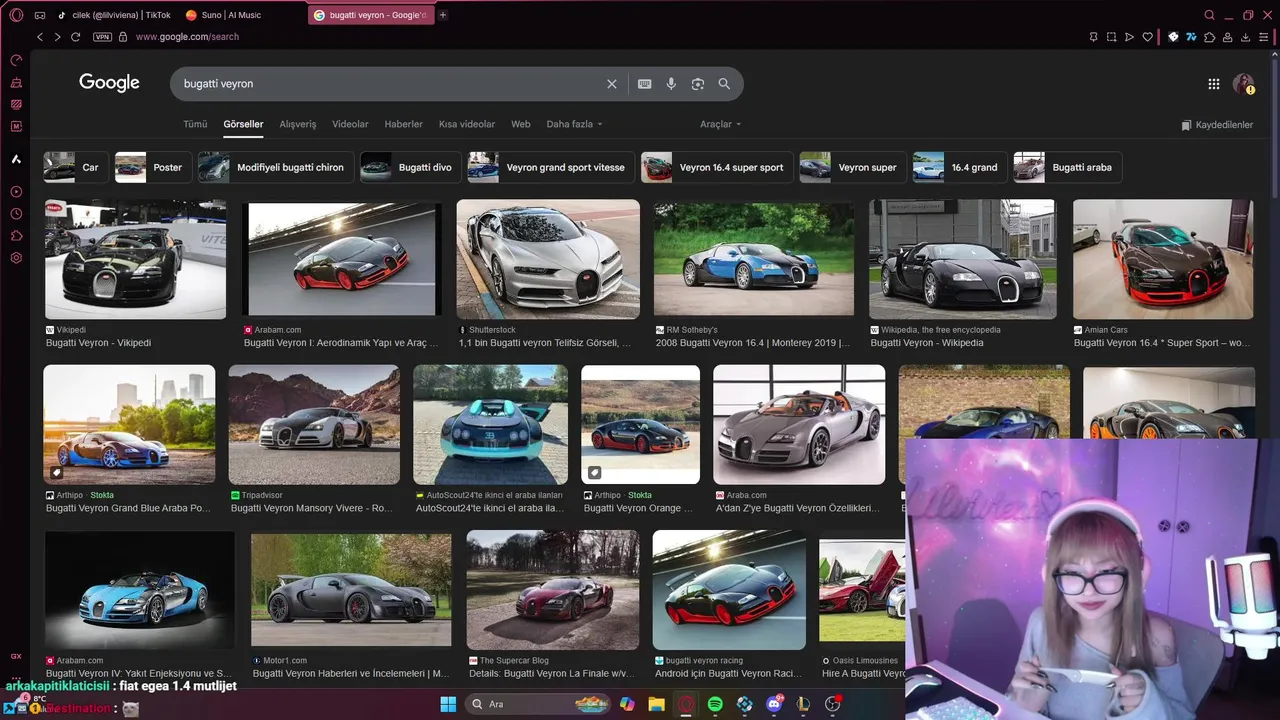The image size is (1280, 720).
Task: Select the Veyron 16.4 super sport chip
Action: tap(717, 167)
